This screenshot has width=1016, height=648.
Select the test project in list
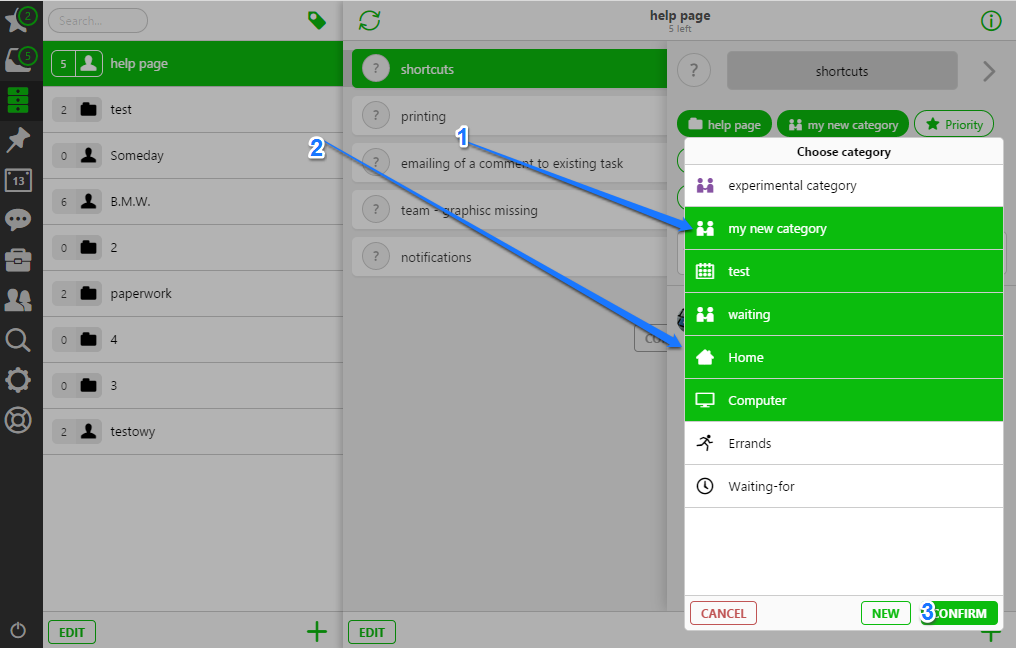[193, 110]
